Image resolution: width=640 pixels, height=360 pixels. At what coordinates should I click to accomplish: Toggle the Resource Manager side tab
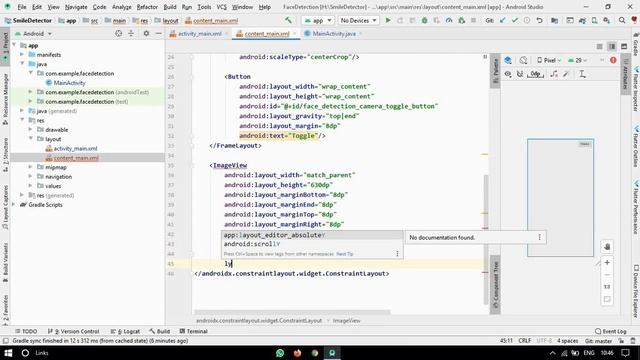[5, 99]
